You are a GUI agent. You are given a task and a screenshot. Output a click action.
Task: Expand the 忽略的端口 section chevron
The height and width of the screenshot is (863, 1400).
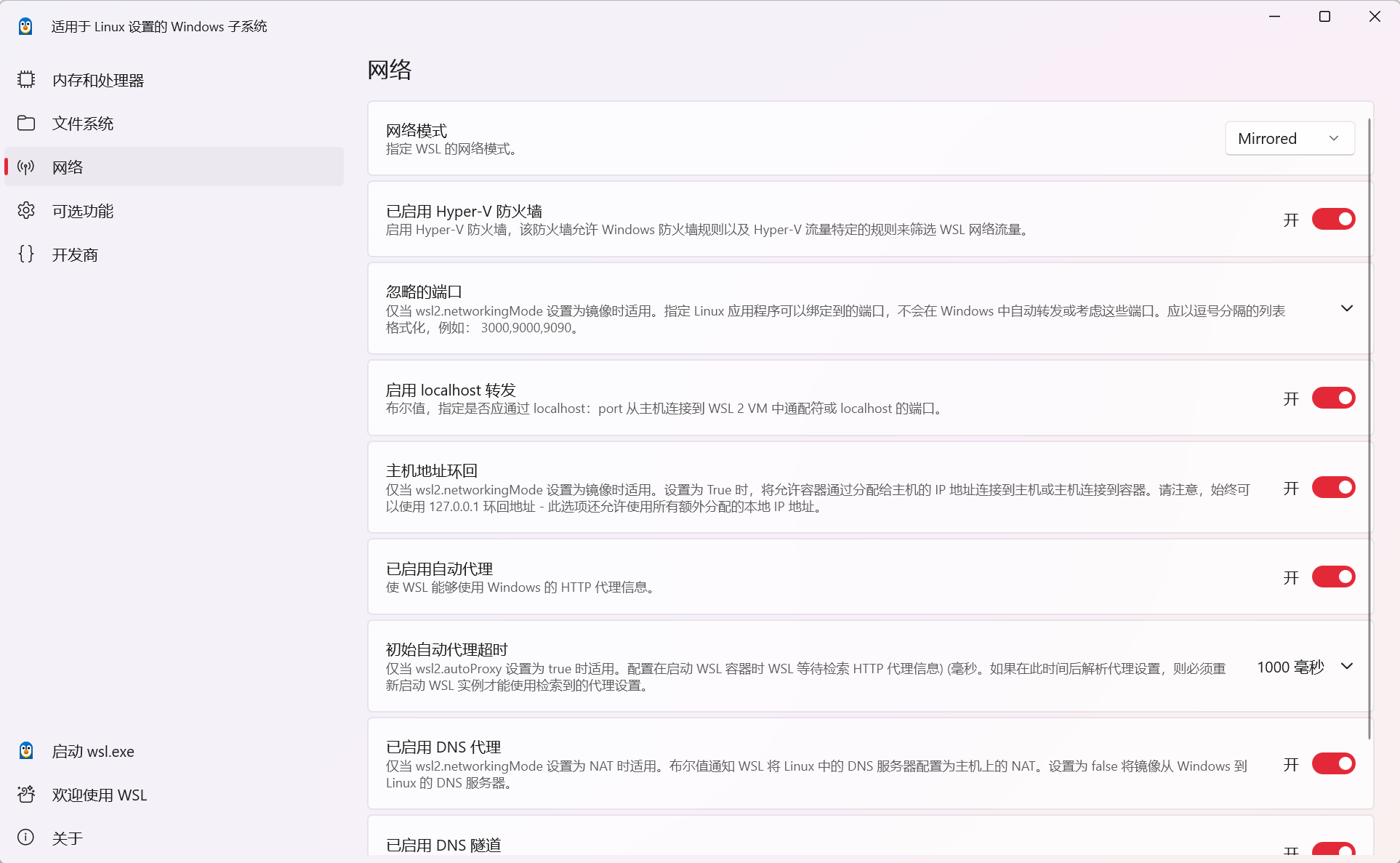coord(1346,308)
